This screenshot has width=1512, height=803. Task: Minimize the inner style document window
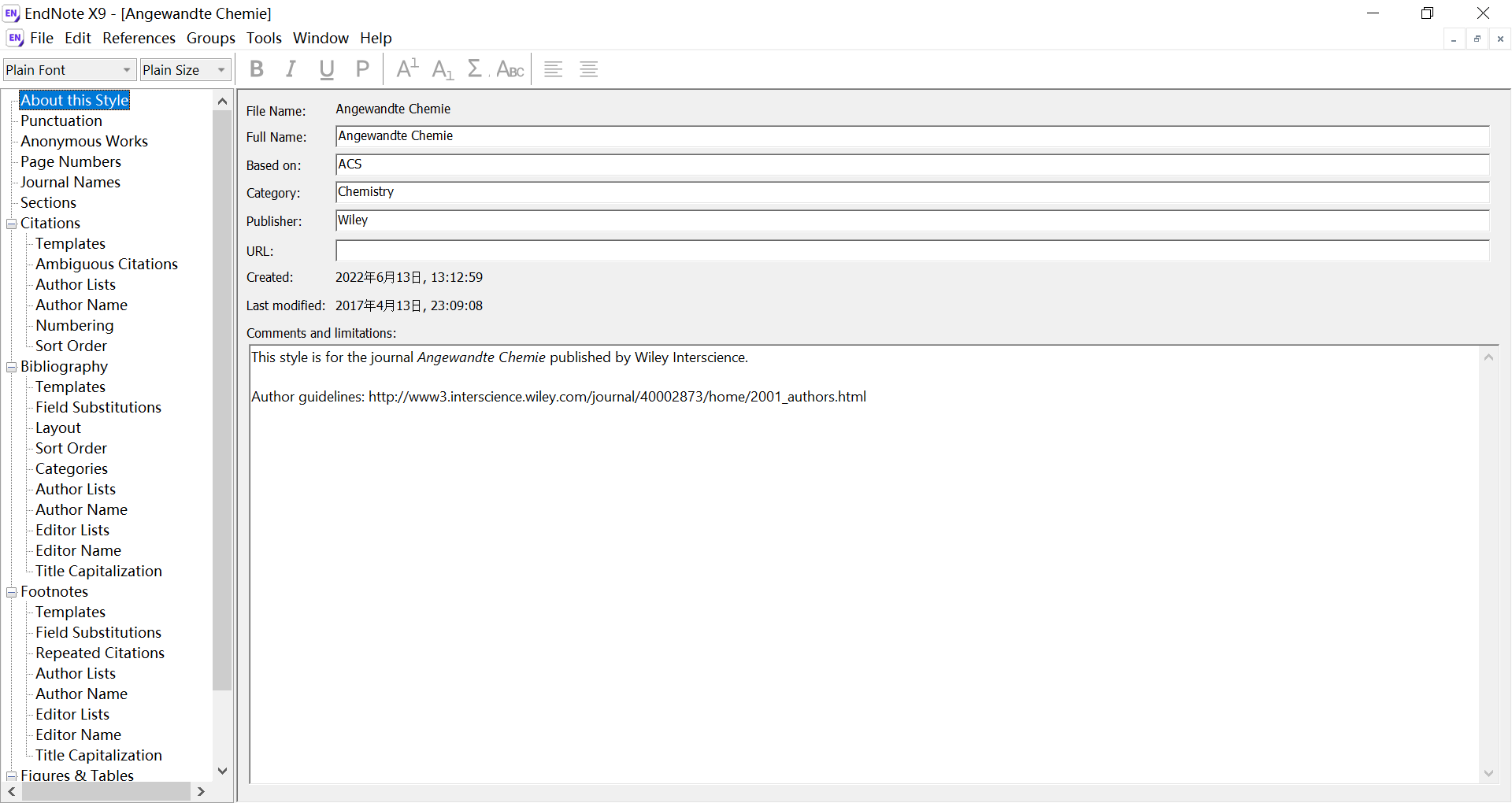(x=1454, y=39)
